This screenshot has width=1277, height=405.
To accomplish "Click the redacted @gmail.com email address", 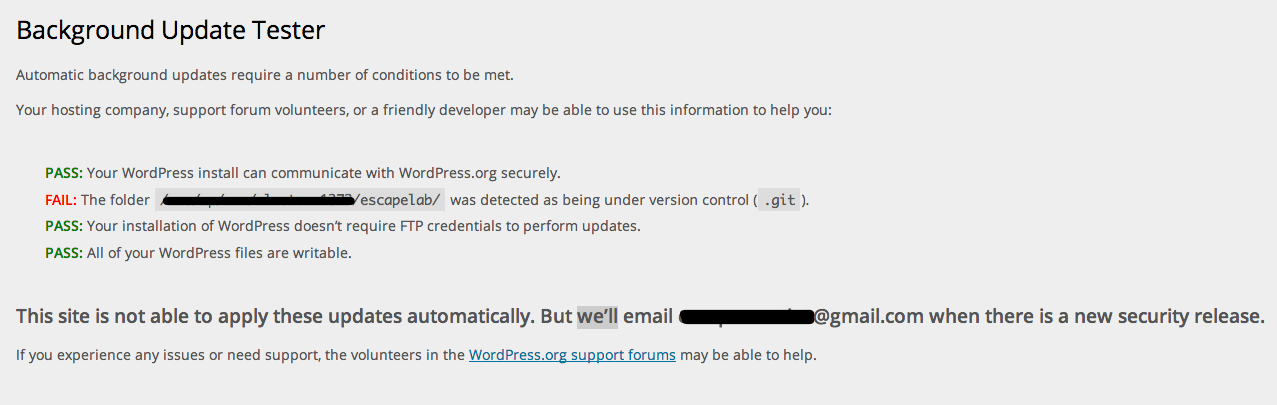I will click(800, 316).
